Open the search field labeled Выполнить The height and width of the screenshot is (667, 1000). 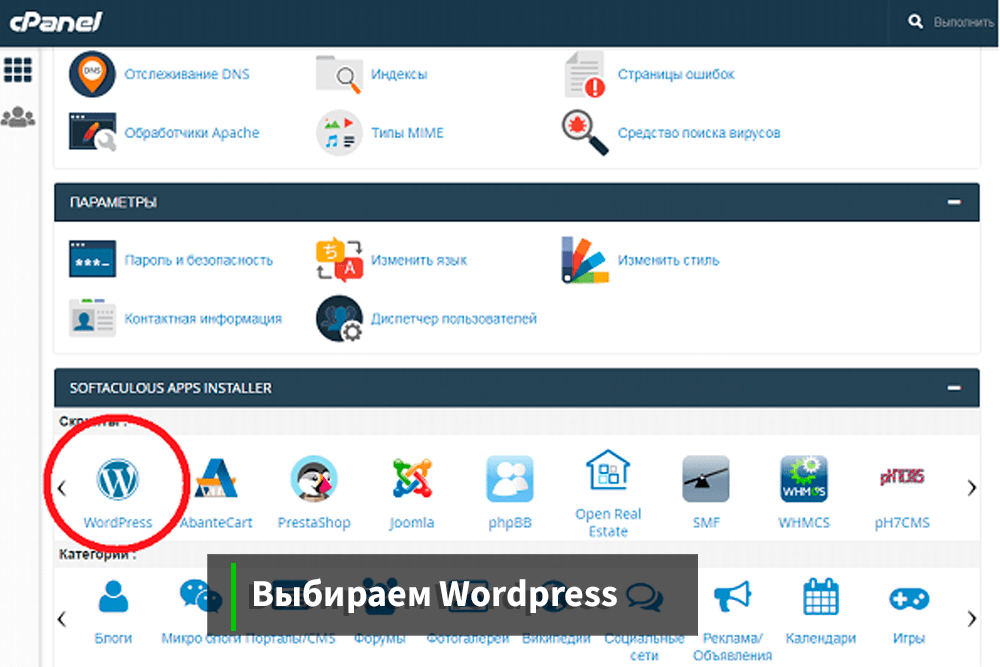point(963,22)
